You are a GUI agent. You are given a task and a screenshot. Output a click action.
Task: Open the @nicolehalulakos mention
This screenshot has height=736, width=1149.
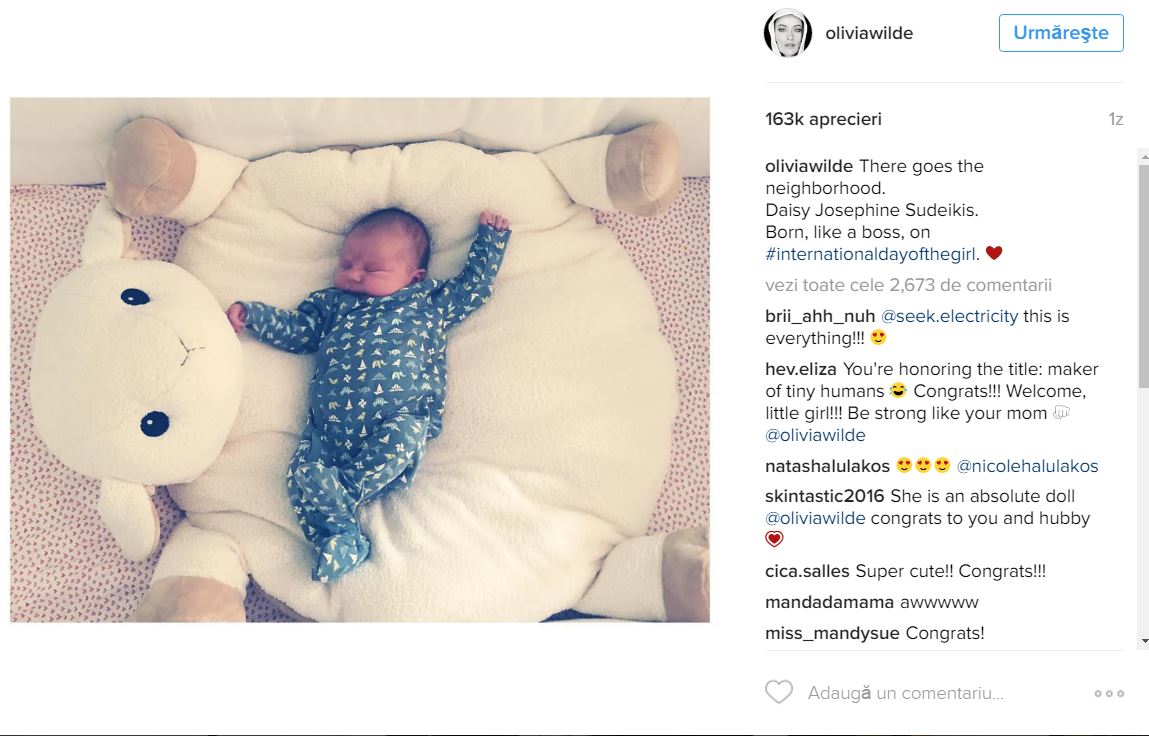coord(1027,465)
